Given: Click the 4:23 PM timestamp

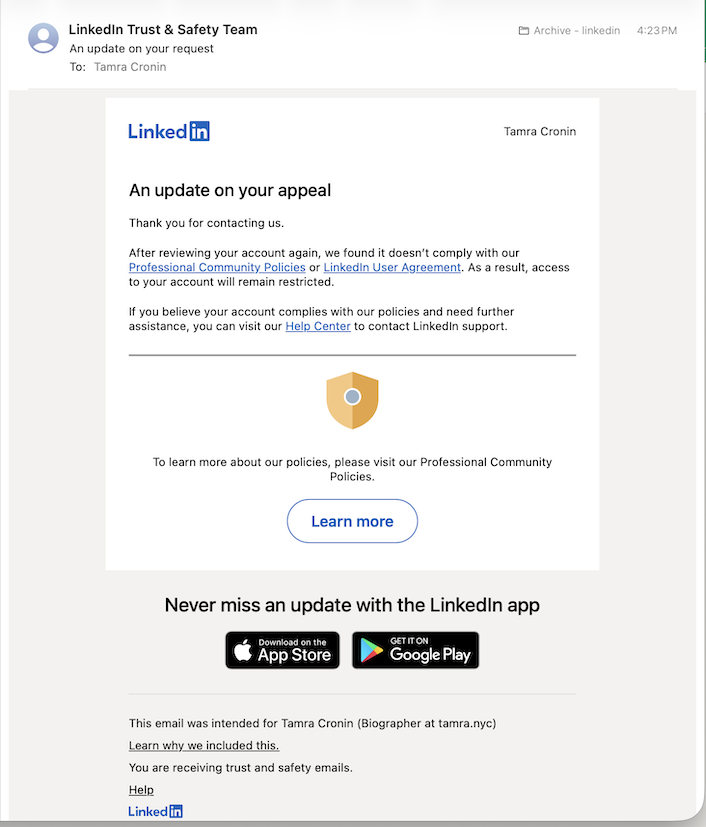Looking at the screenshot, I should (x=656, y=31).
